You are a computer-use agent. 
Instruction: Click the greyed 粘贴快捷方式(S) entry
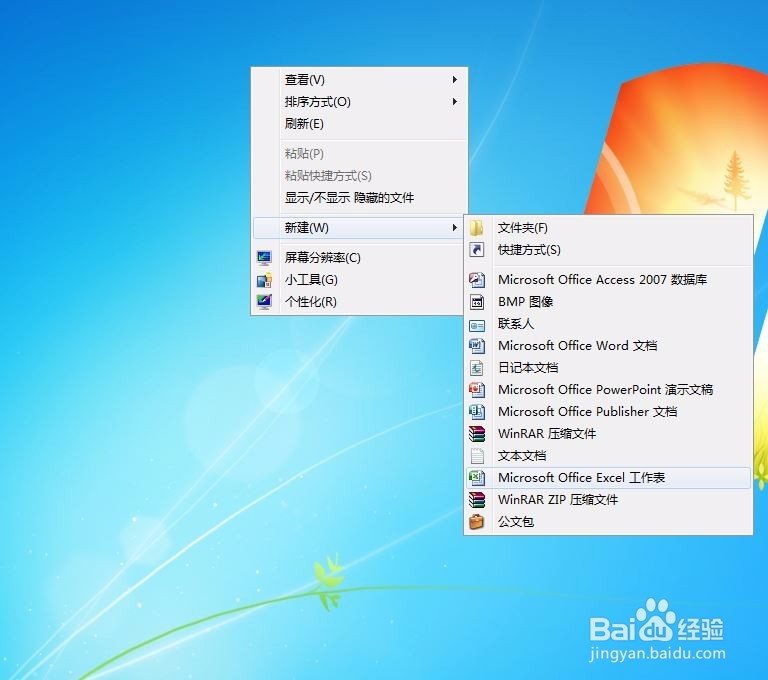coord(359,175)
